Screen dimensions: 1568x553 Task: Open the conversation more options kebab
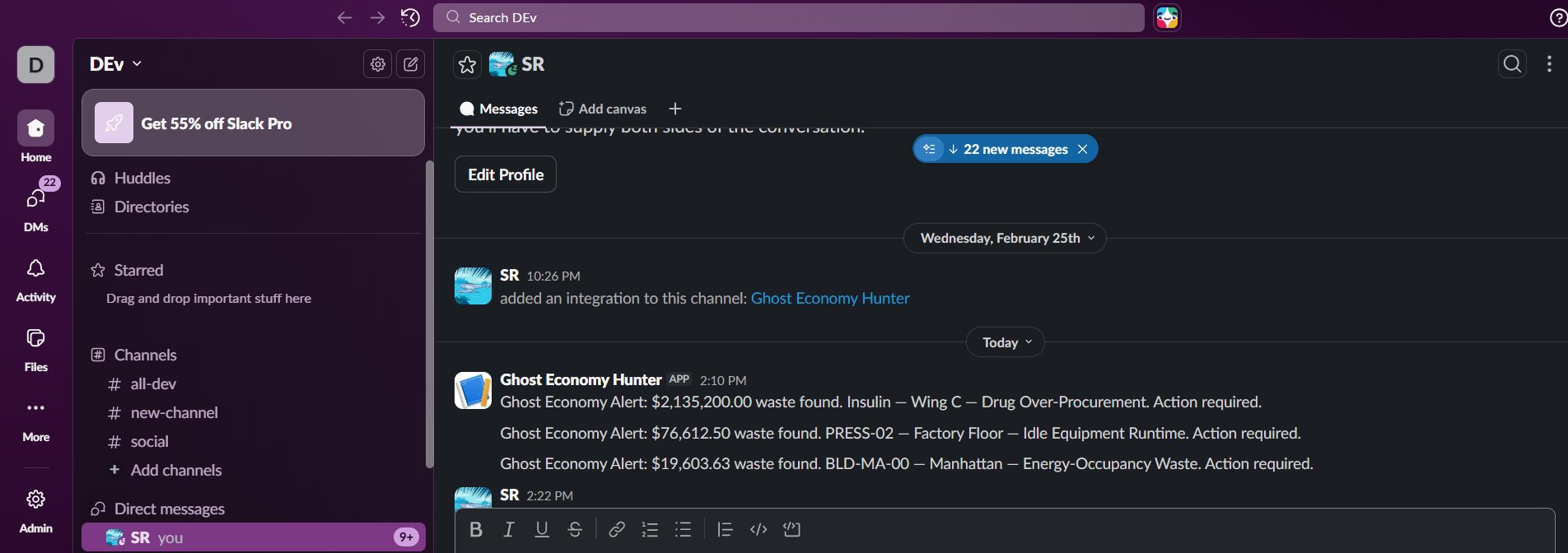(x=1549, y=64)
